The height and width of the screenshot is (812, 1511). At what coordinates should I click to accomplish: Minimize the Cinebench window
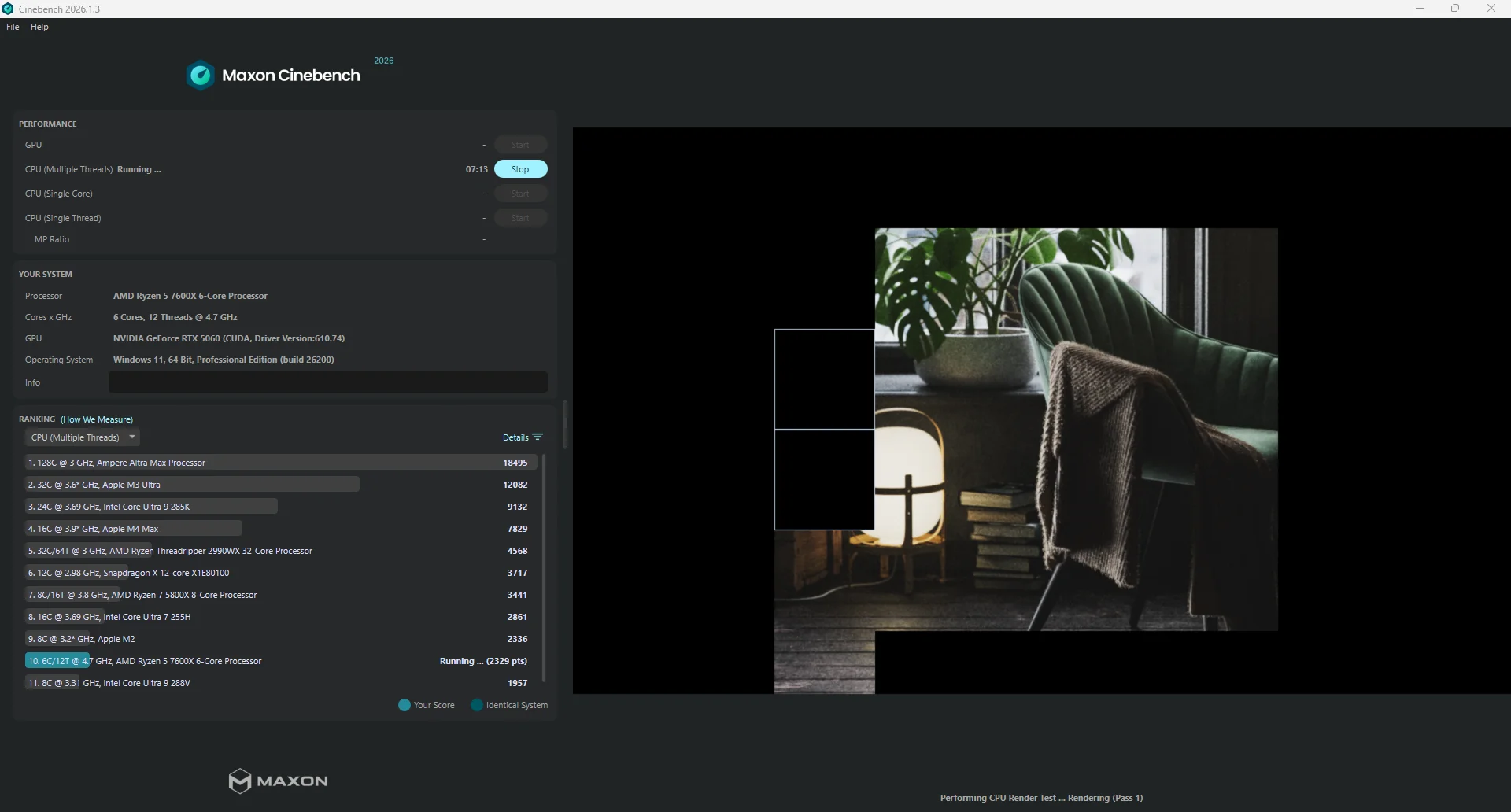tap(1420, 9)
